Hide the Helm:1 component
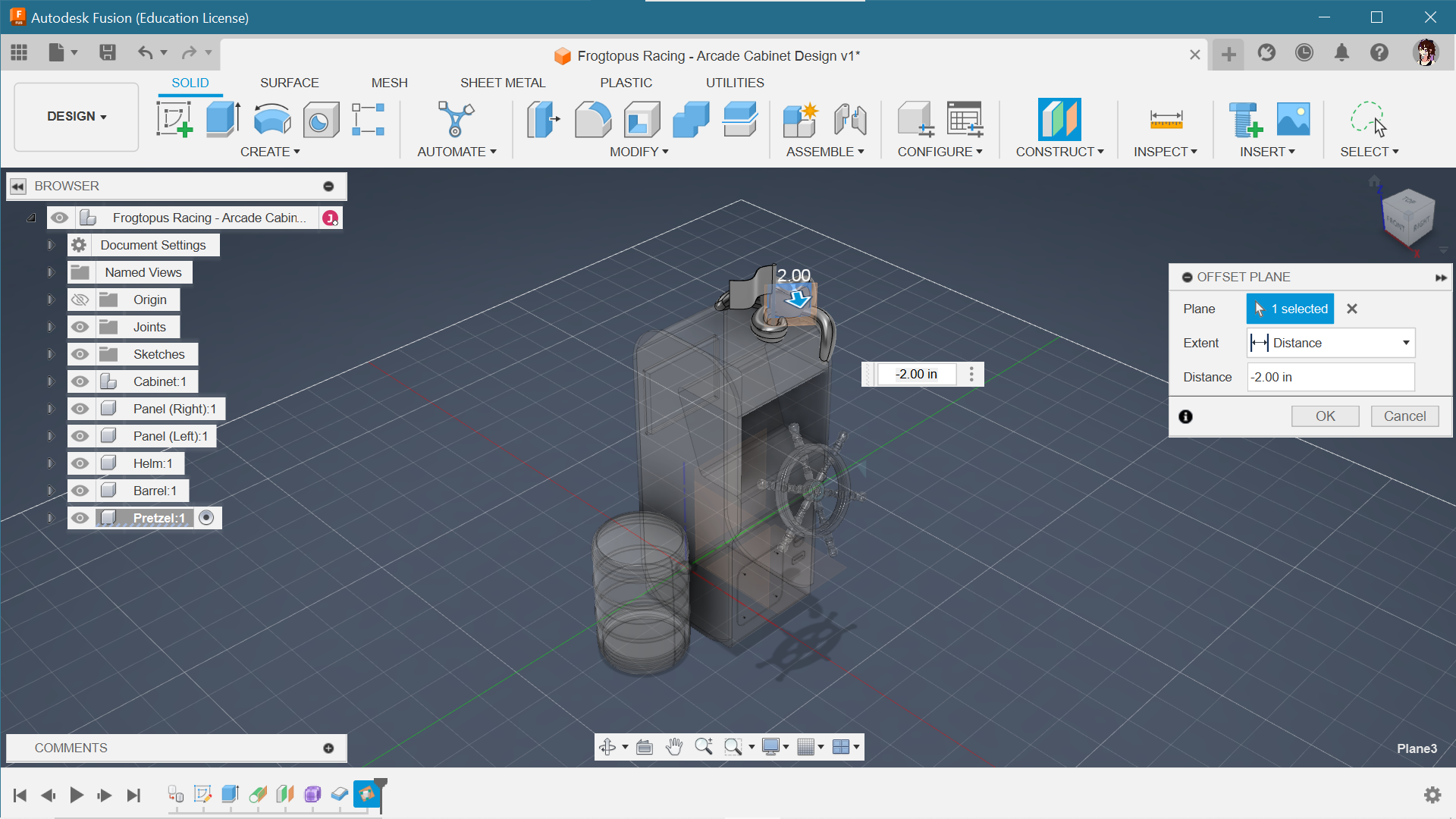The image size is (1456, 819). 80,463
